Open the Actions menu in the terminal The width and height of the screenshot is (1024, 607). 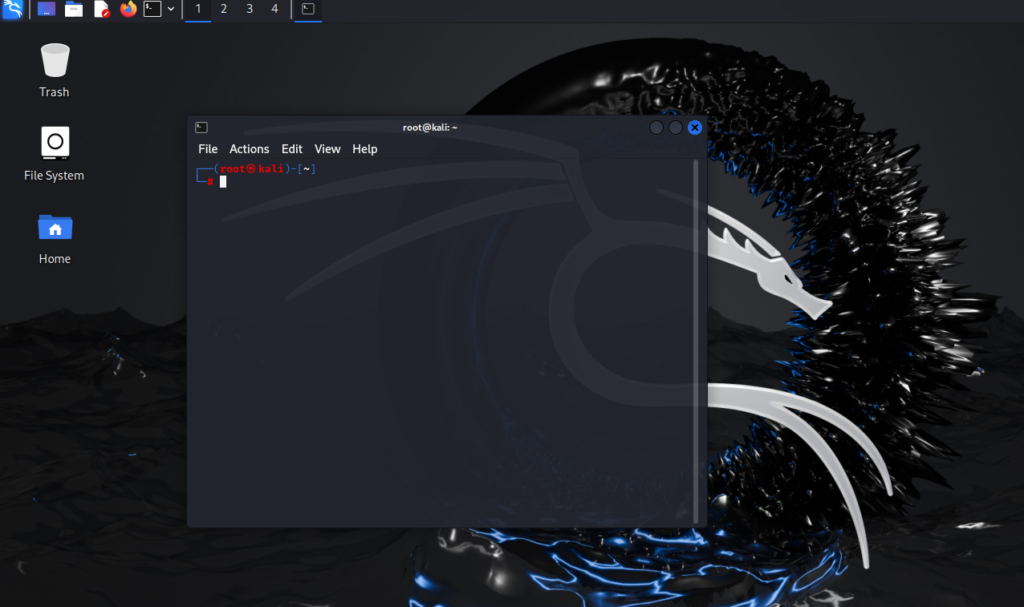click(249, 148)
